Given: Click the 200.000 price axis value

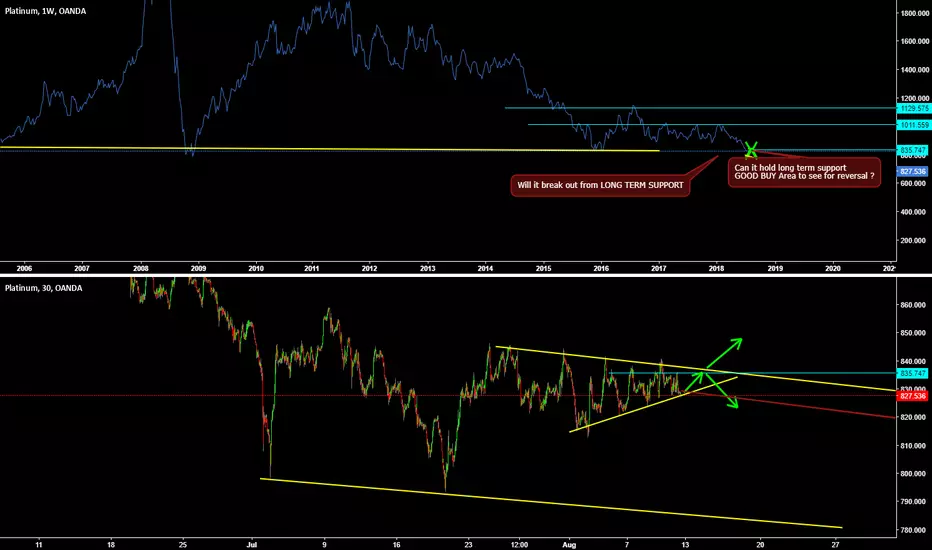Looking at the screenshot, I should [914, 241].
